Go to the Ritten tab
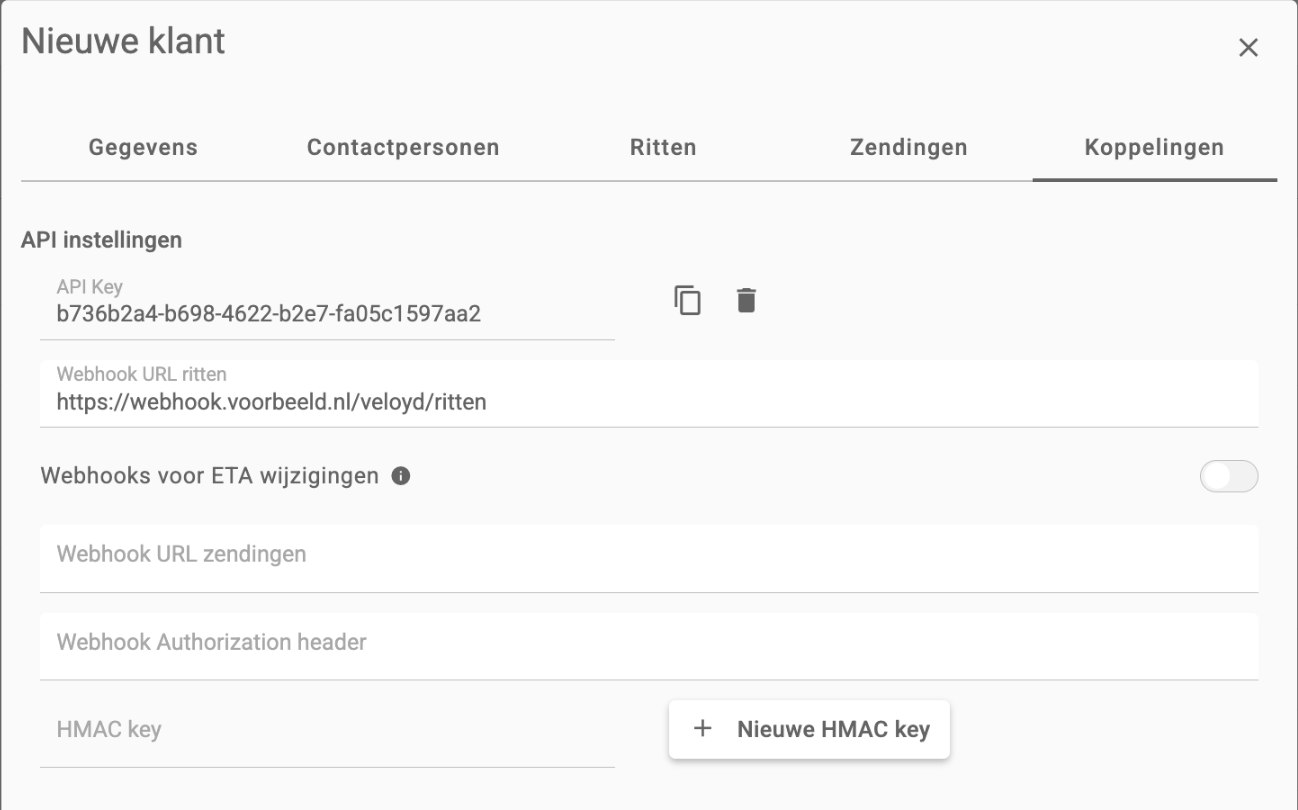The image size is (1298, 810). (x=663, y=148)
